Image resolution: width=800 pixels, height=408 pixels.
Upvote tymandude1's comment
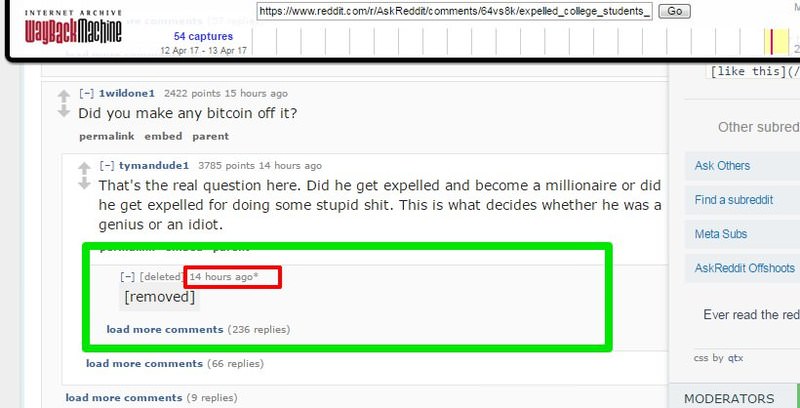(x=84, y=168)
